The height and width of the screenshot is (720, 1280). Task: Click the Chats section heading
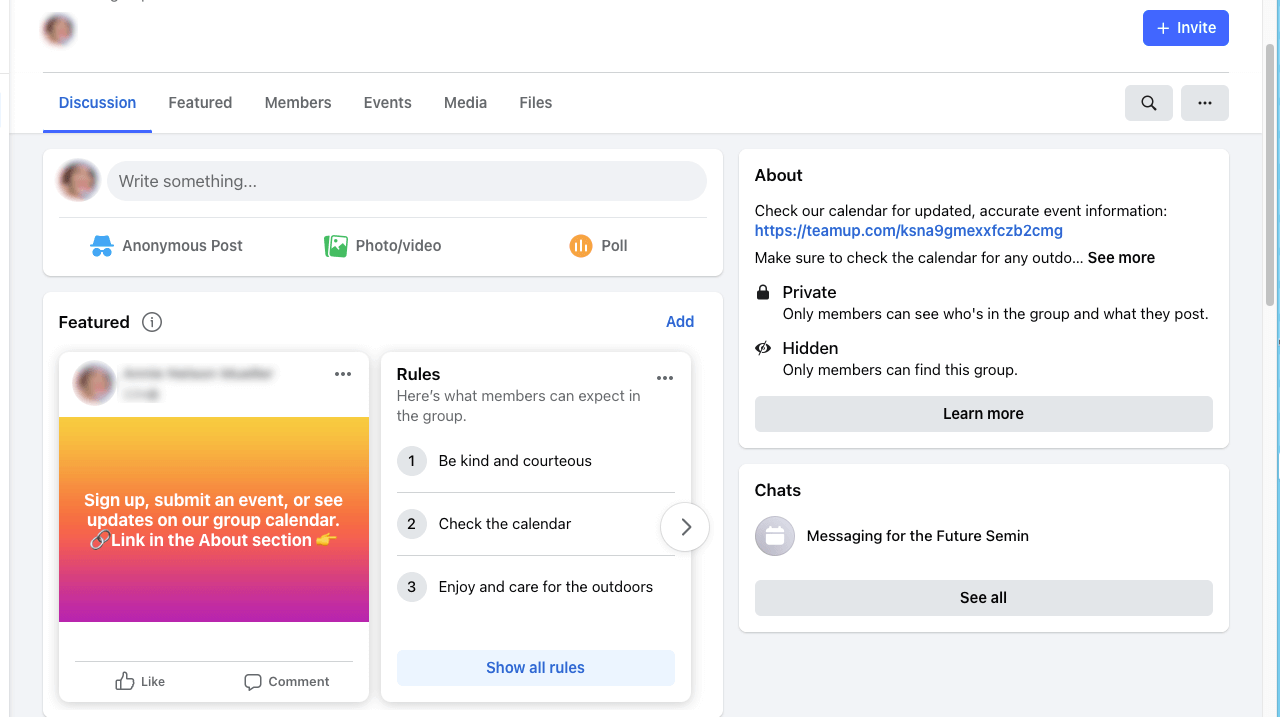pos(778,490)
